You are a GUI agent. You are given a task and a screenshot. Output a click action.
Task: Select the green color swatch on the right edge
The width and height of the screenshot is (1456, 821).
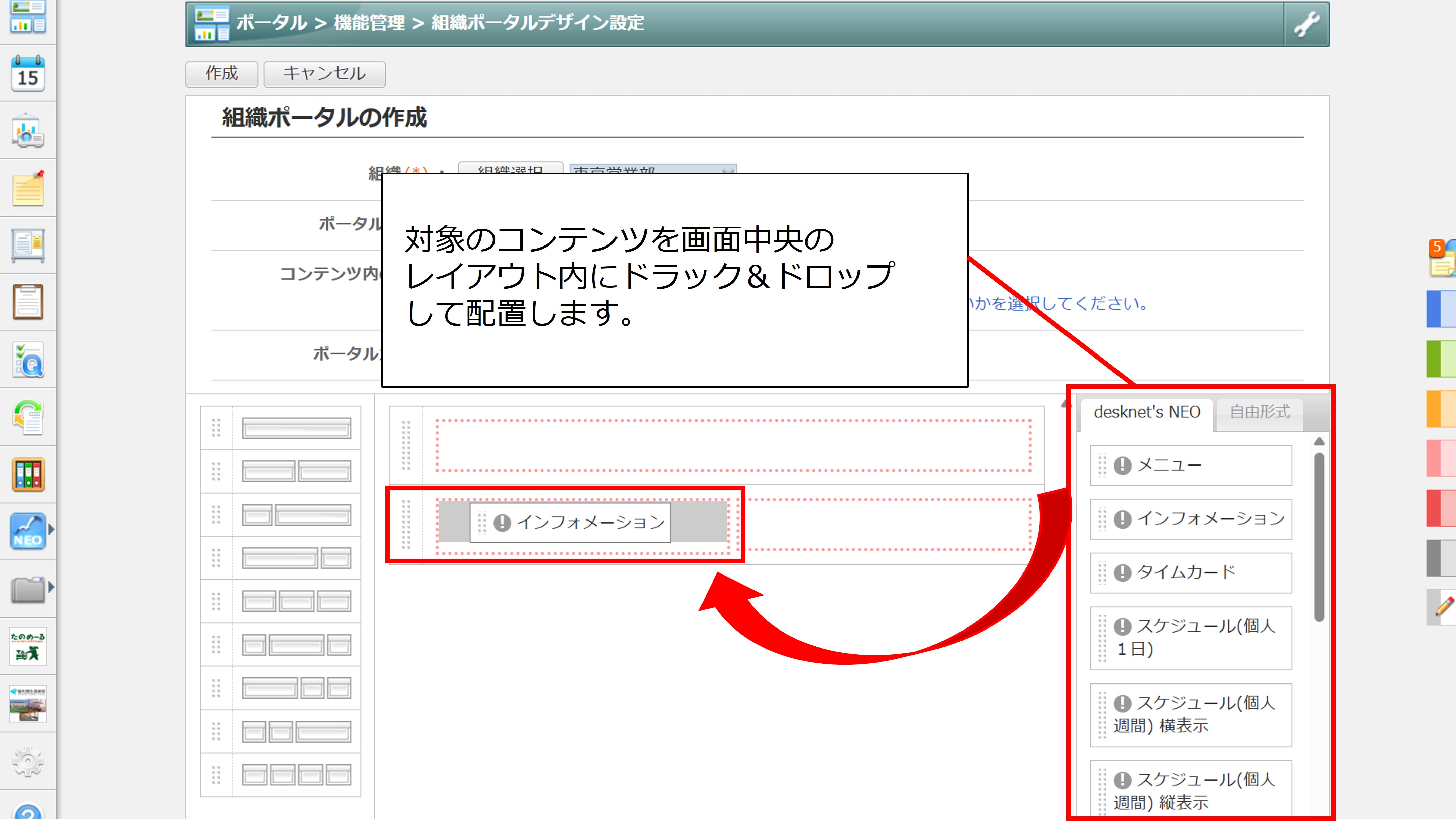click(1441, 359)
